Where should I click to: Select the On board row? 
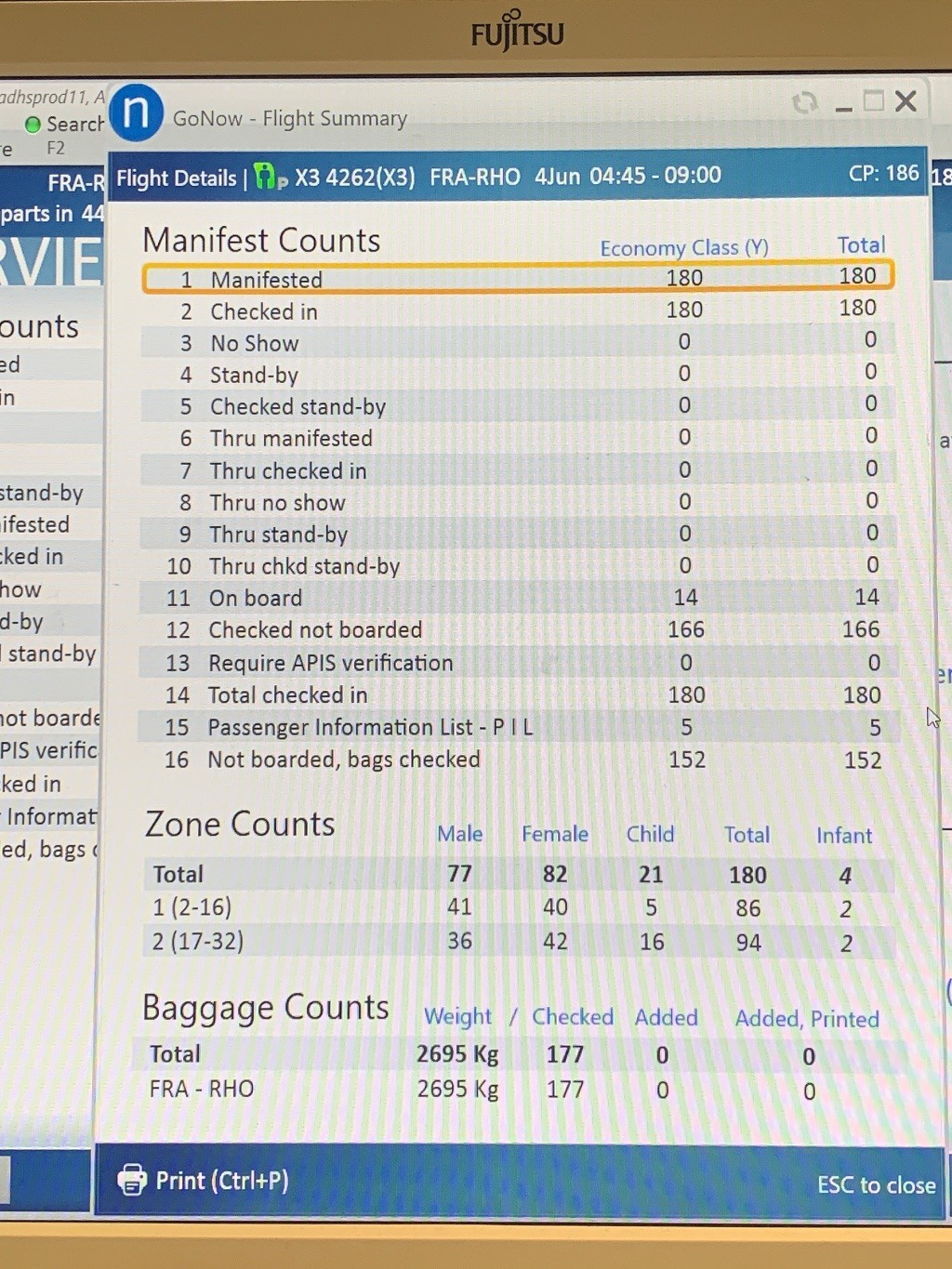(x=517, y=598)
